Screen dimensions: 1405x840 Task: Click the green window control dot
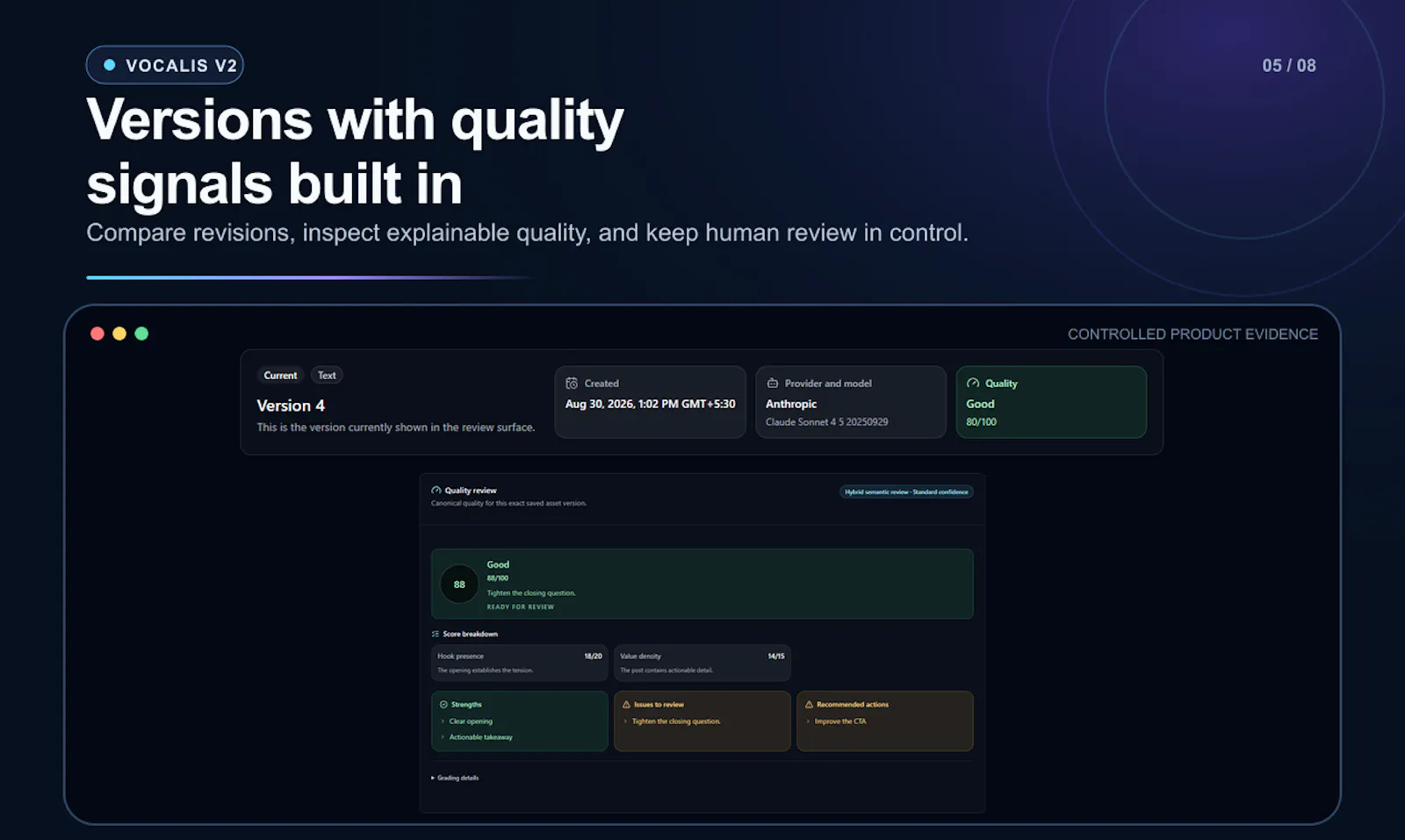click(x=141, y=334)
